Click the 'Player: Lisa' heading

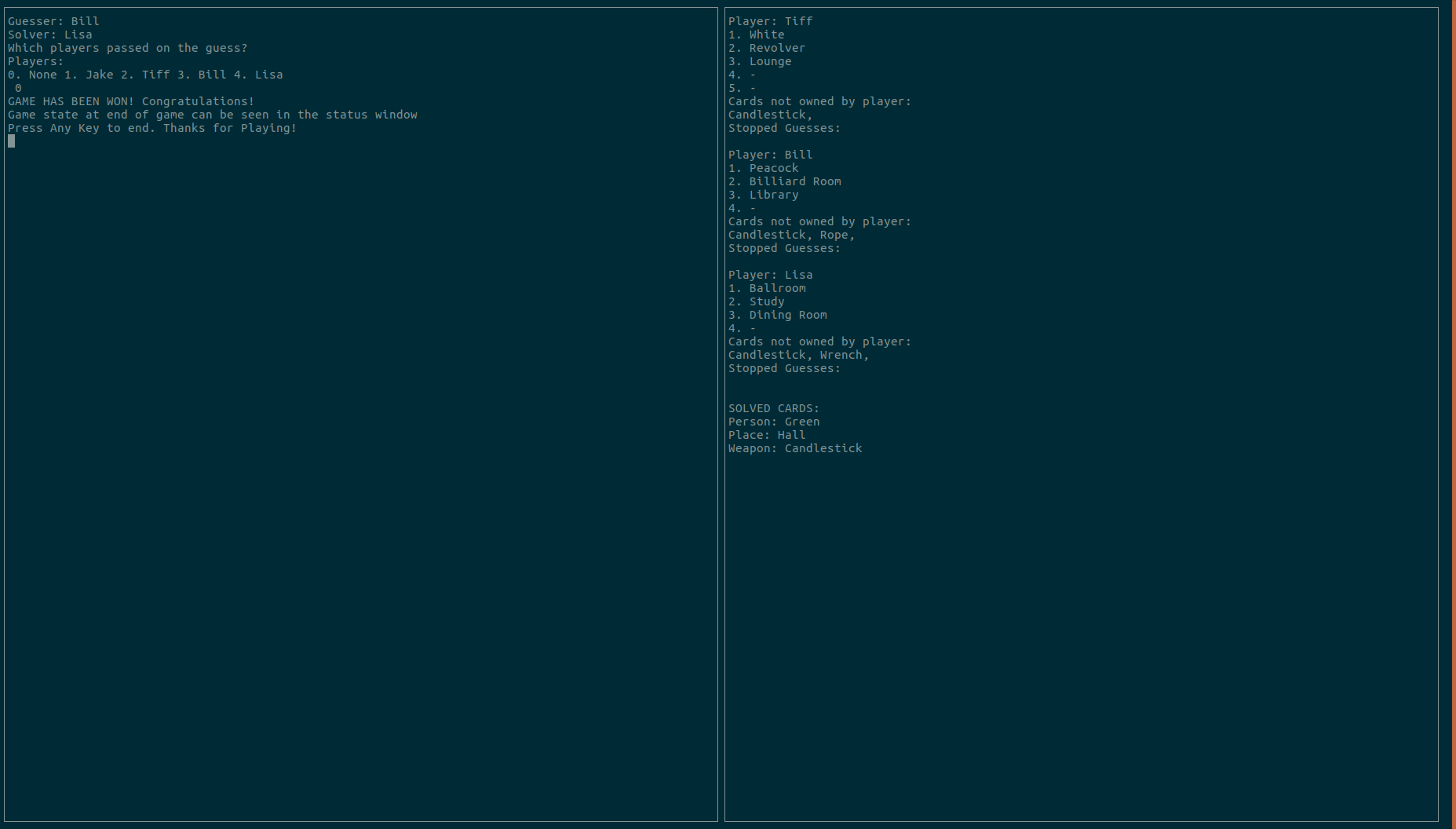(771, 275)
